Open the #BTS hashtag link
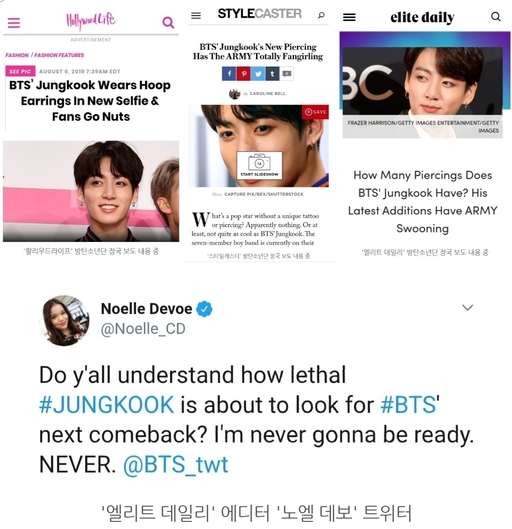 [x=408, y=405]
